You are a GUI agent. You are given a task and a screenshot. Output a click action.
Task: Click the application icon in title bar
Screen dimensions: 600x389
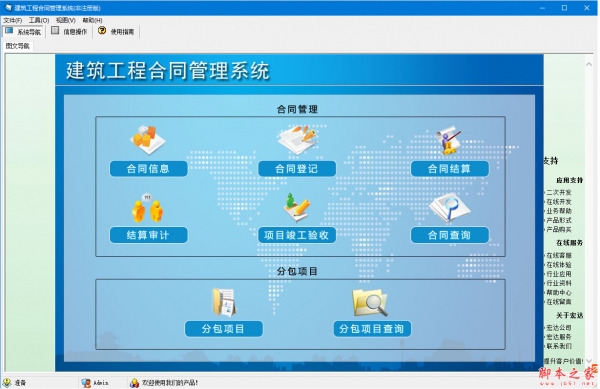click(8, 8)
